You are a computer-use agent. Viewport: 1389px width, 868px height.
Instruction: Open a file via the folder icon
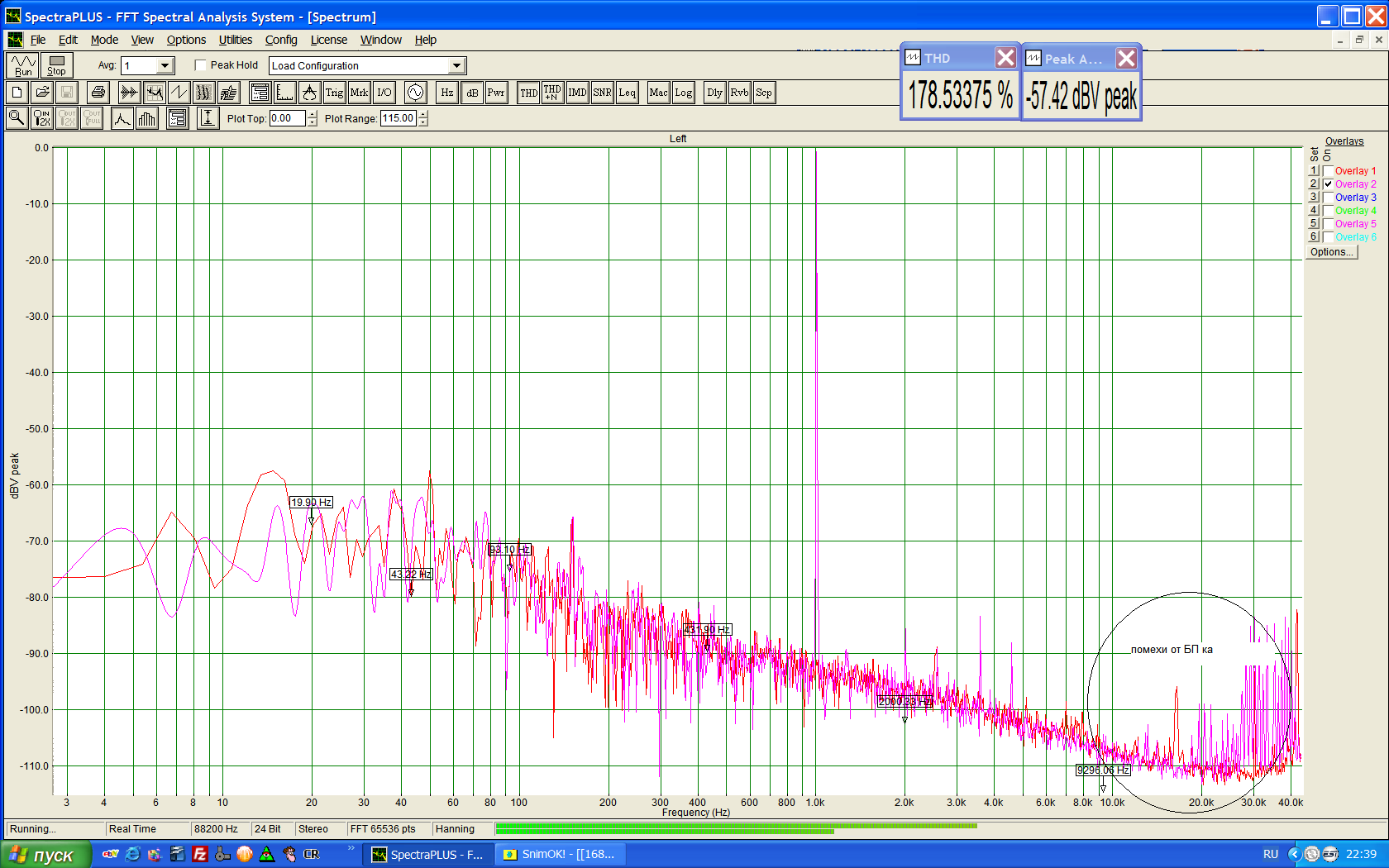coord(42,93)
